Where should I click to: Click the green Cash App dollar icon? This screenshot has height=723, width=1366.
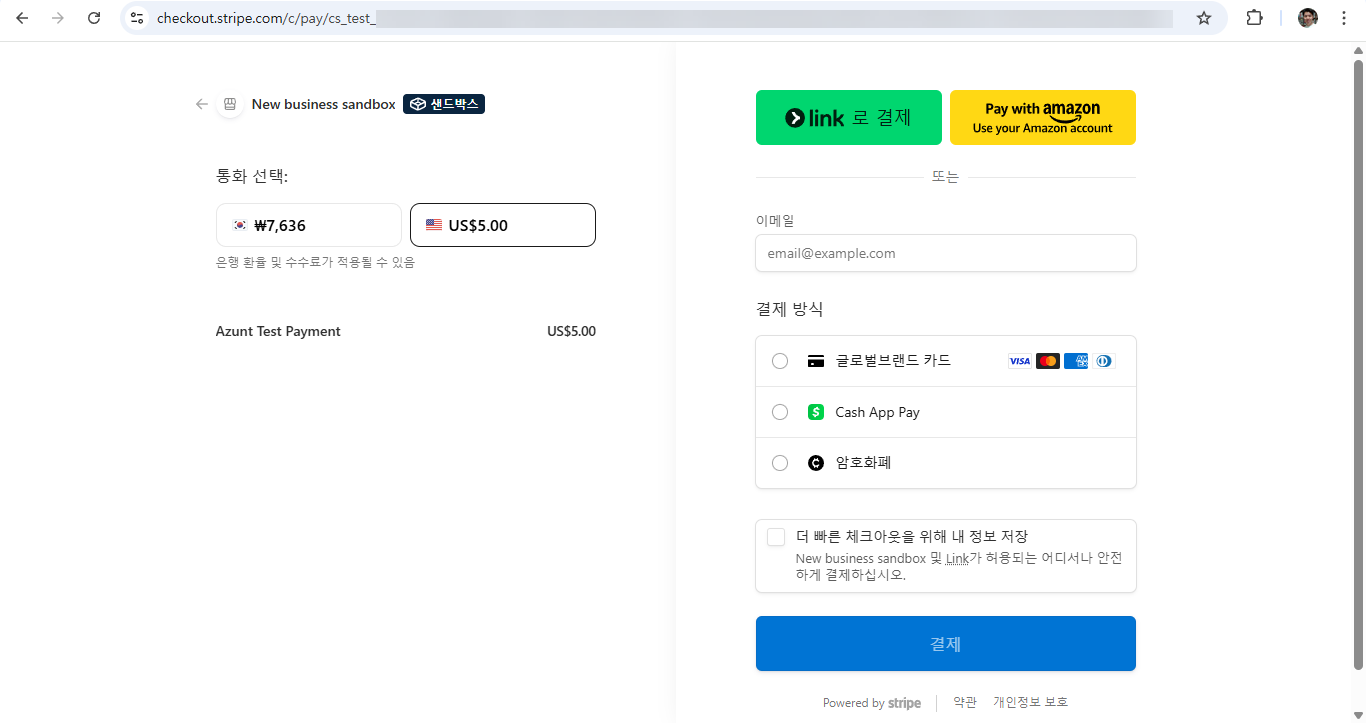click(816, 412)
